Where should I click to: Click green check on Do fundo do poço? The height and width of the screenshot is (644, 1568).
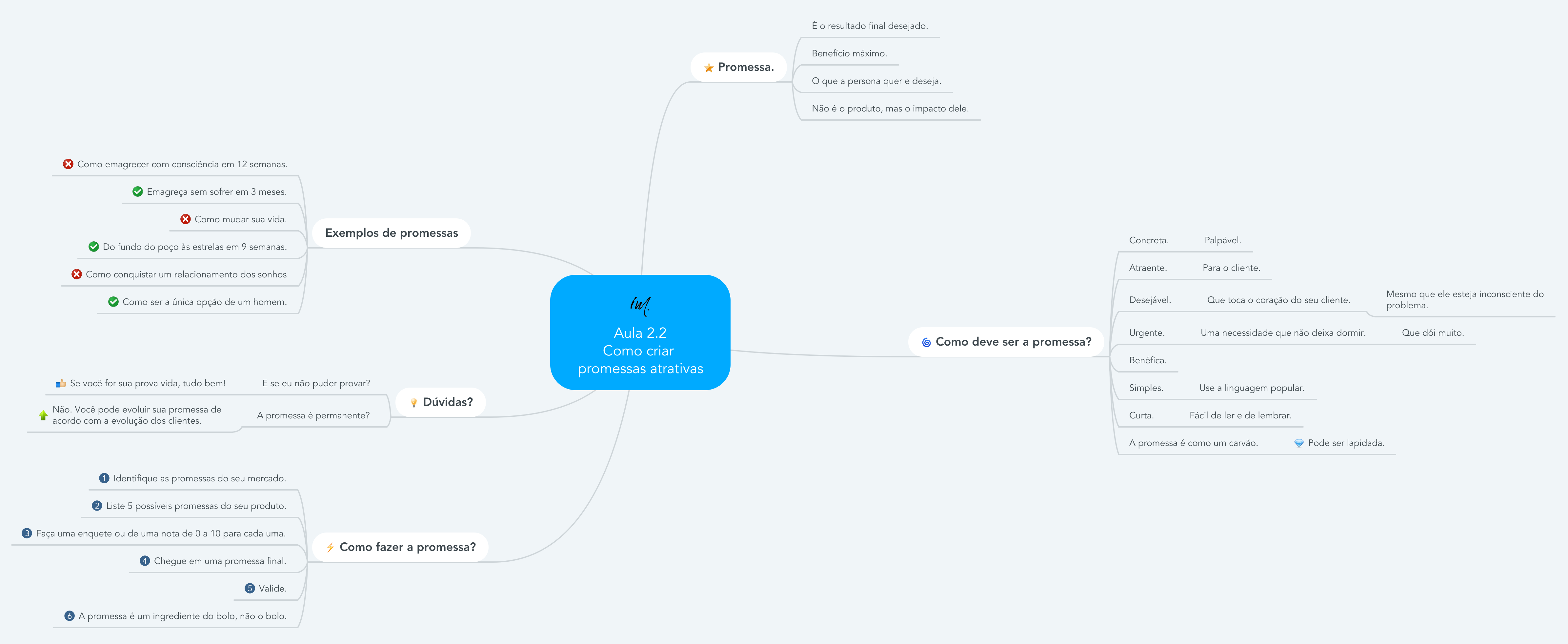click(x=94, y=247)
